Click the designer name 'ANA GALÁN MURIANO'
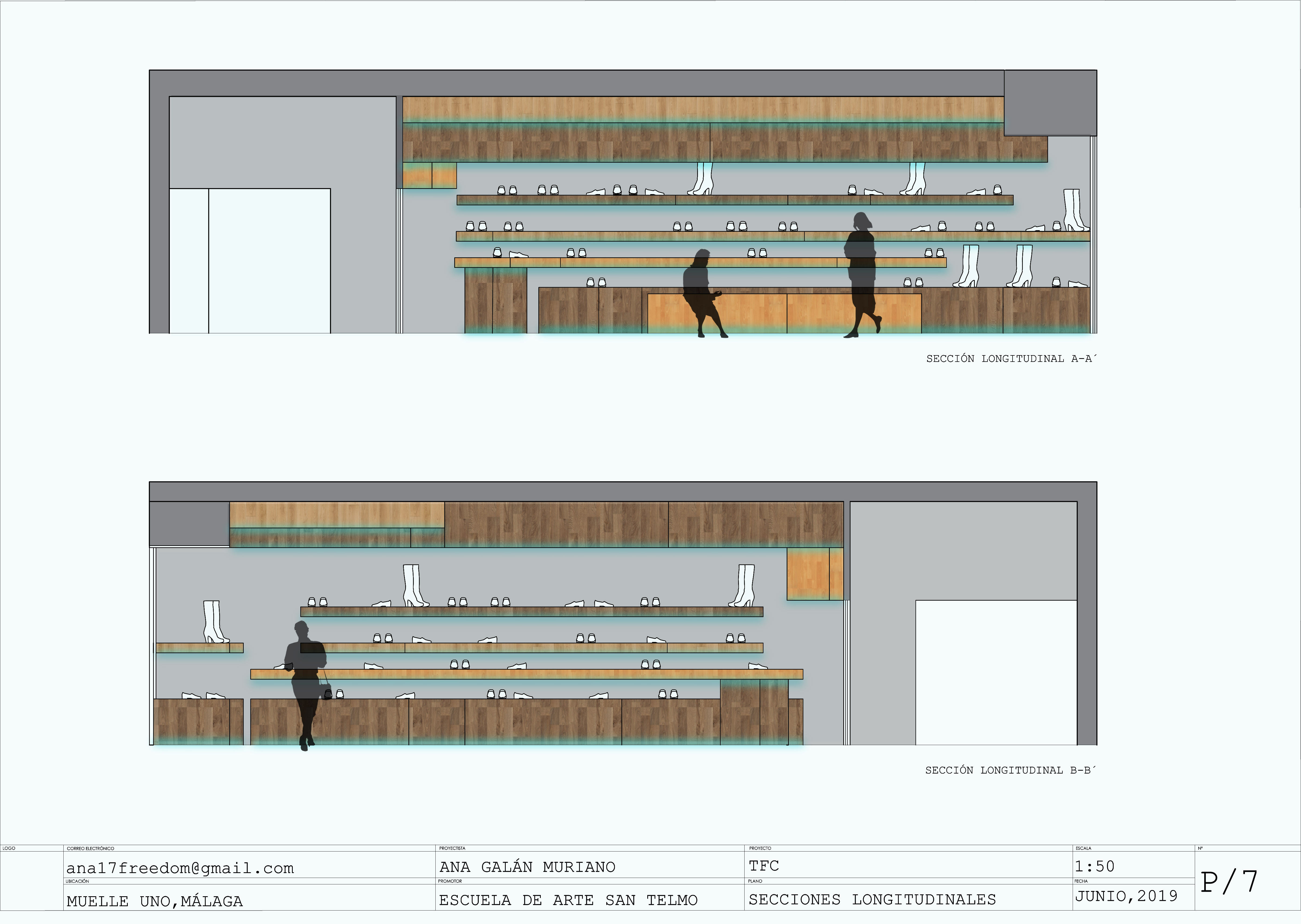 coord(527,867)
